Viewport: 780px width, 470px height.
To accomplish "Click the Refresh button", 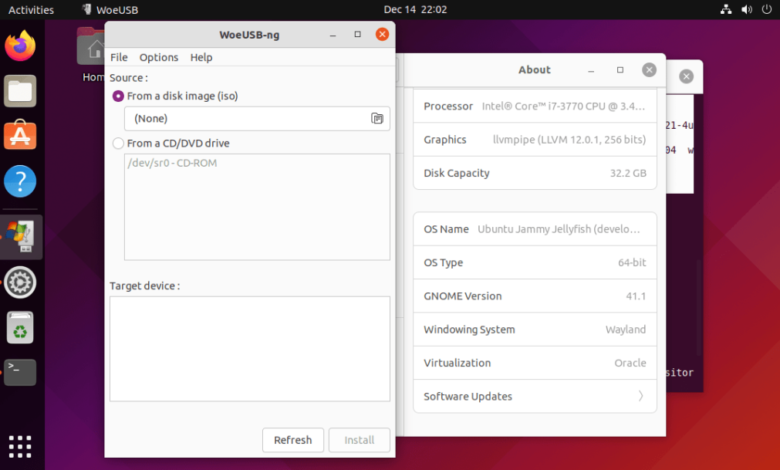I will coord(293,440).
